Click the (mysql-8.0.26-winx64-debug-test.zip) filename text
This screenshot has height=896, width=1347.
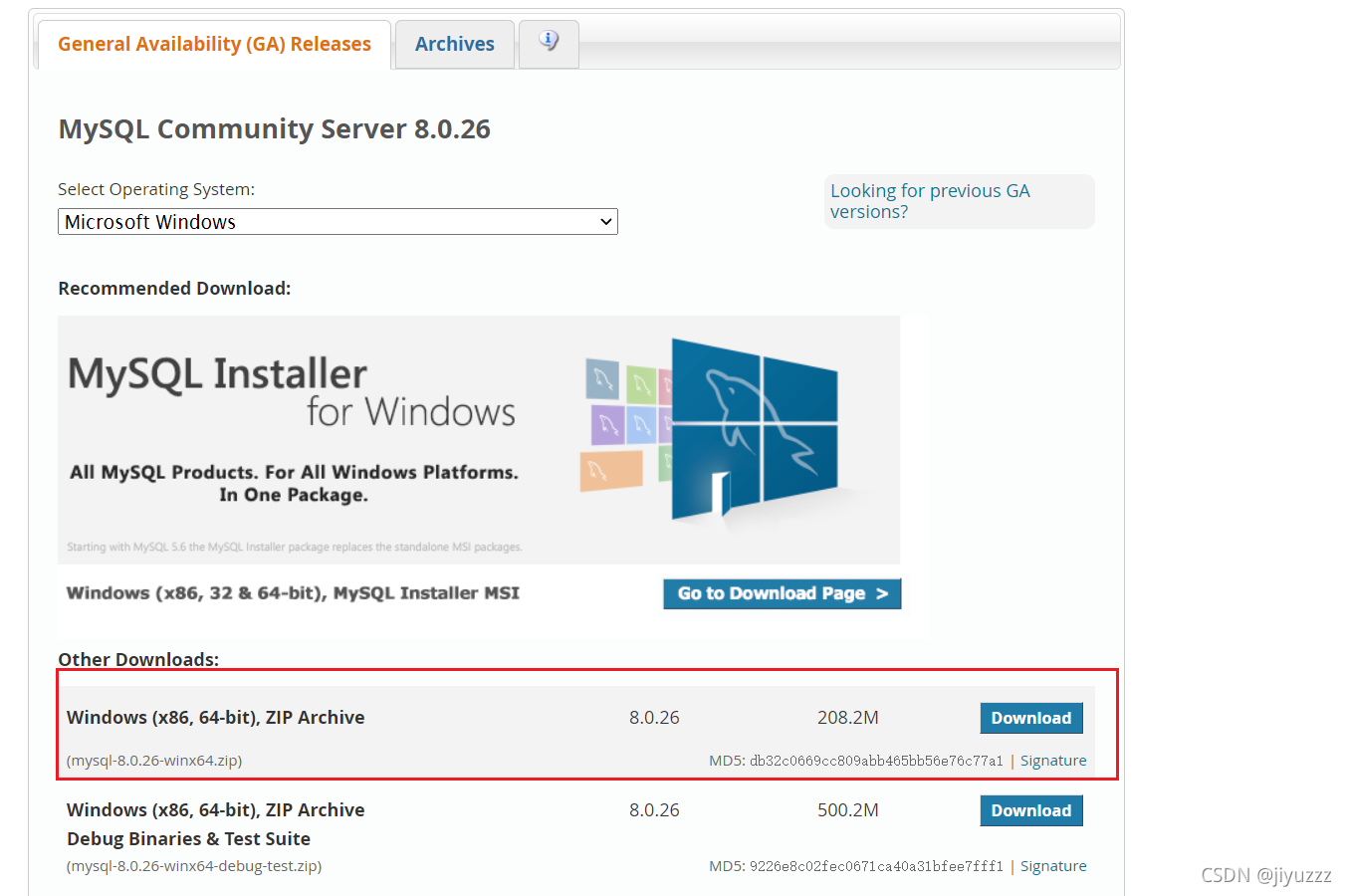194,866
